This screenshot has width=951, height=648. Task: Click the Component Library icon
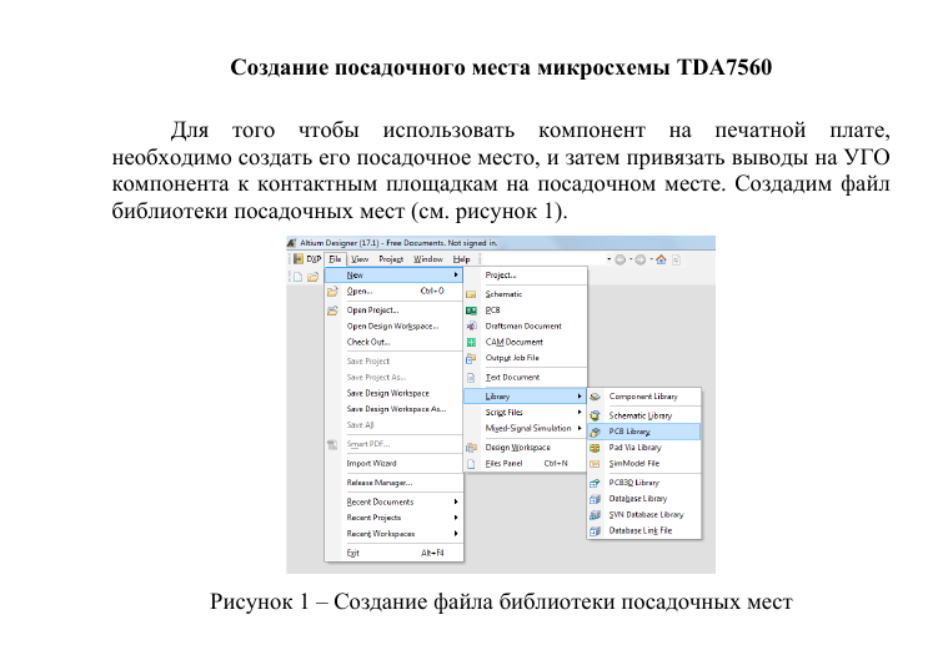pyautogui.click(x=595, y=397)
